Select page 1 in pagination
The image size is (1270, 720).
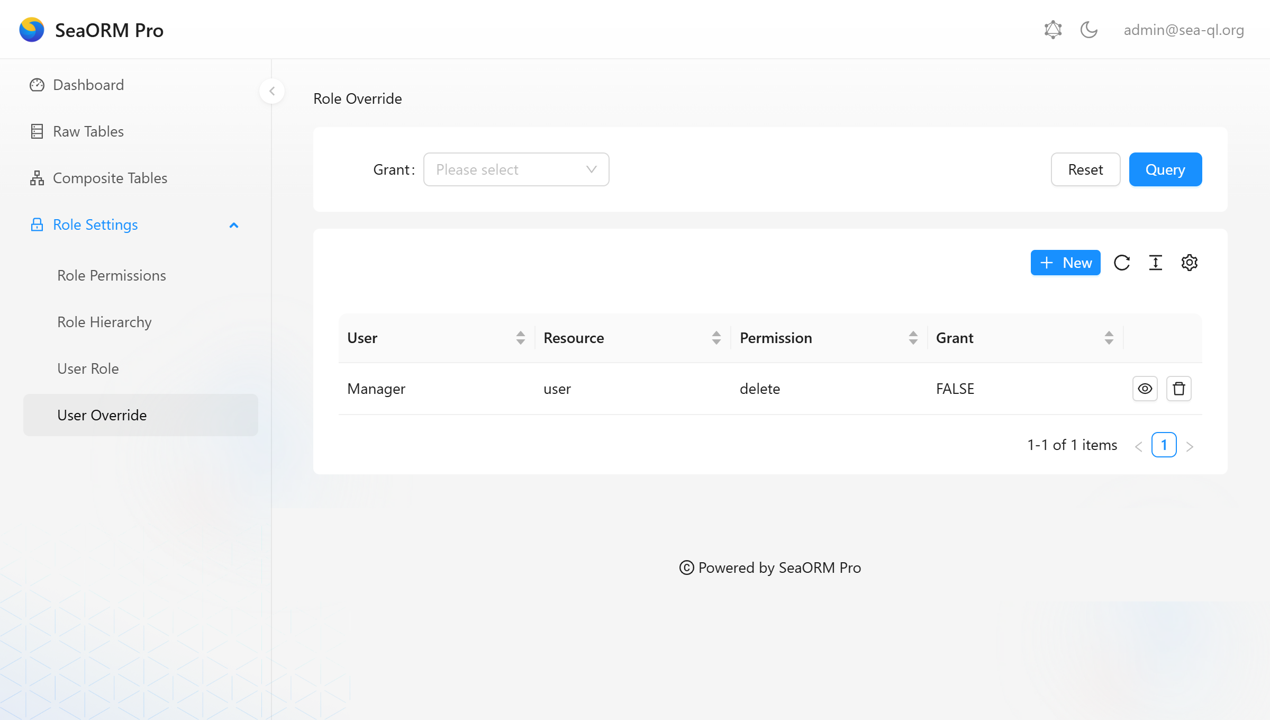point(1164,445)
